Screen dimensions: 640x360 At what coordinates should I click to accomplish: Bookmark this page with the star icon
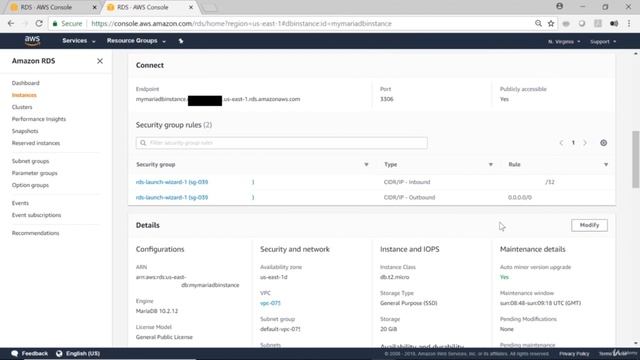tap(551, 24)
